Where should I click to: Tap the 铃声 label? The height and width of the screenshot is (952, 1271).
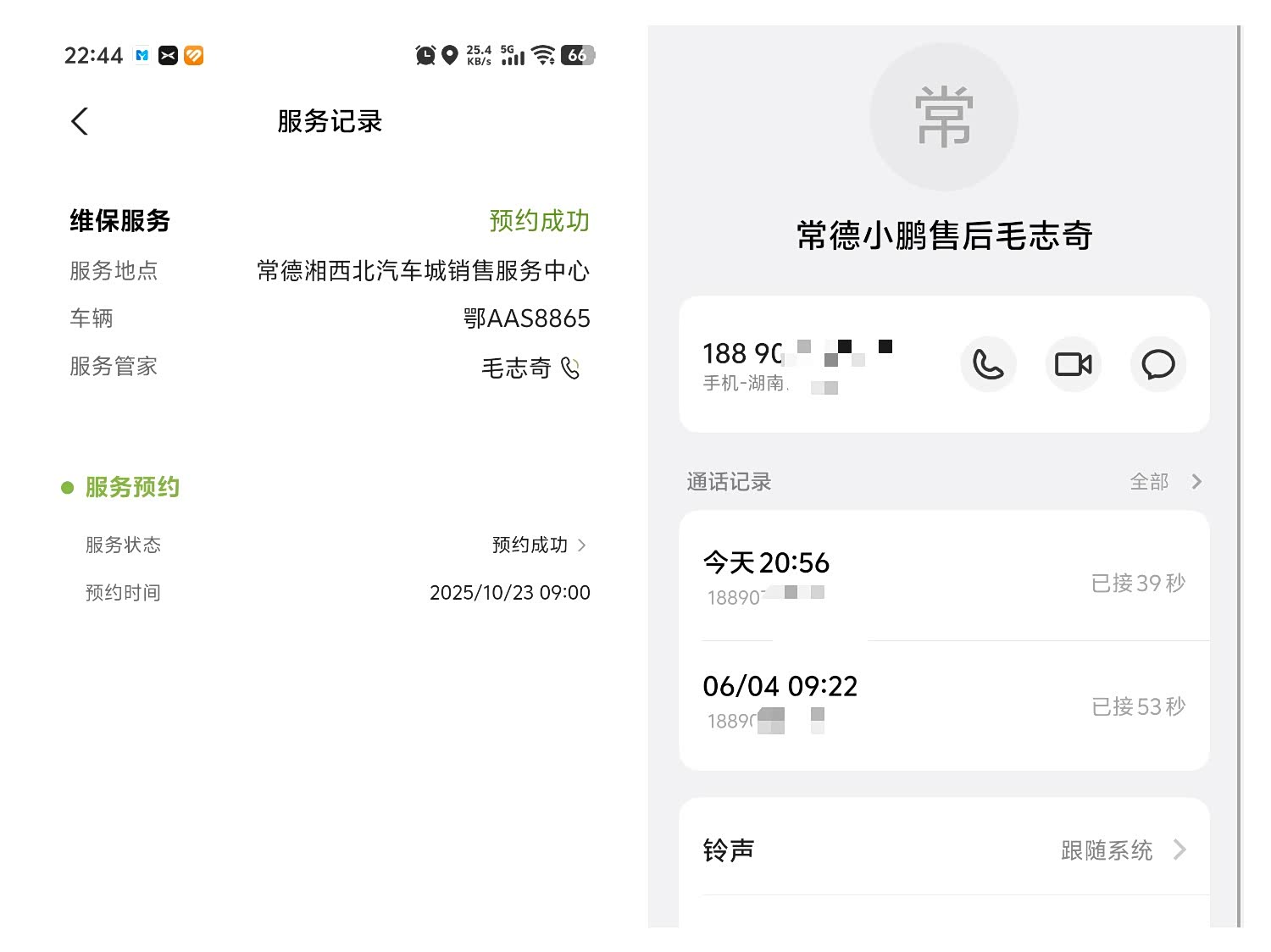[729, 850]
